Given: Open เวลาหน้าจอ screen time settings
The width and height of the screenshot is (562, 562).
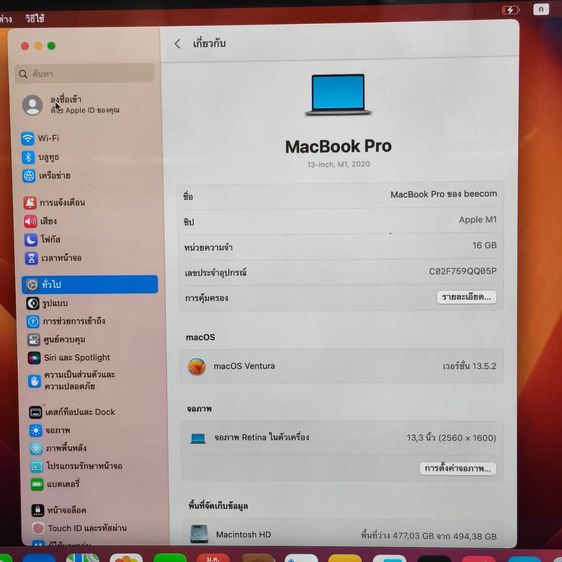Looking at the screenshot, I should coord(53,258).
